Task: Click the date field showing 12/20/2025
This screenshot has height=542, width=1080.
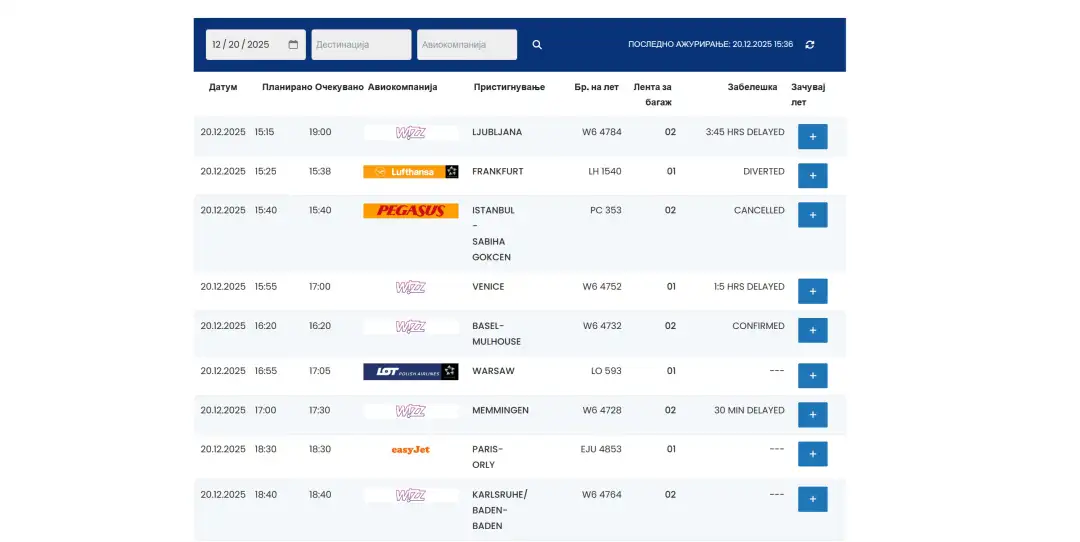Action: (245, 45)
